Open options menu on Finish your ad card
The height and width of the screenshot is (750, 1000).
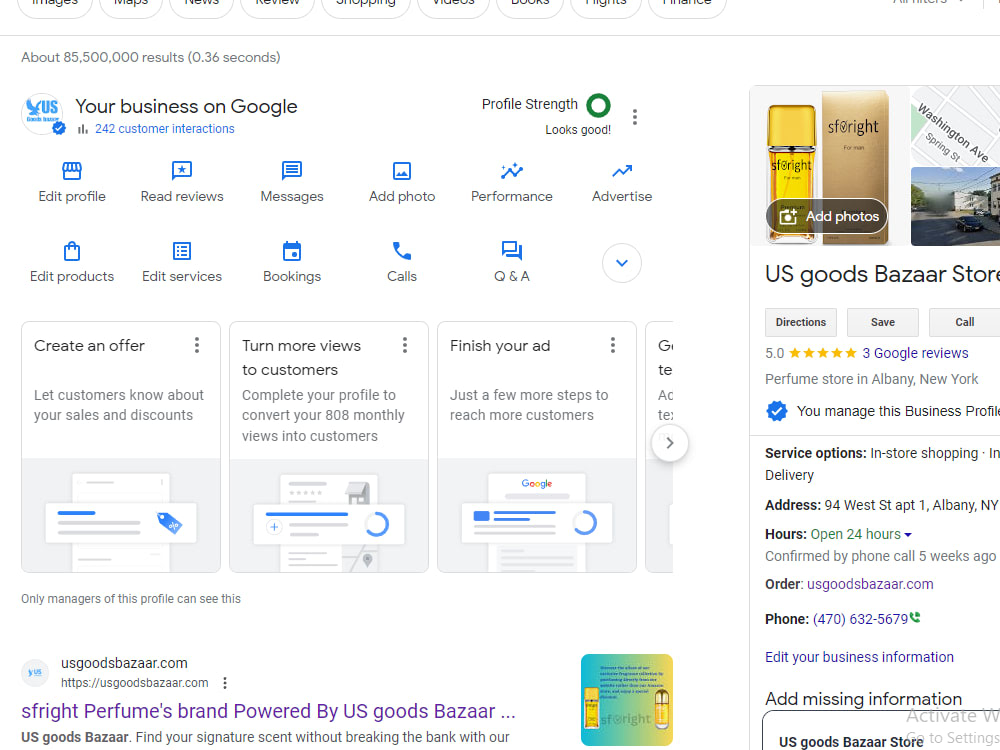[612, 345]
